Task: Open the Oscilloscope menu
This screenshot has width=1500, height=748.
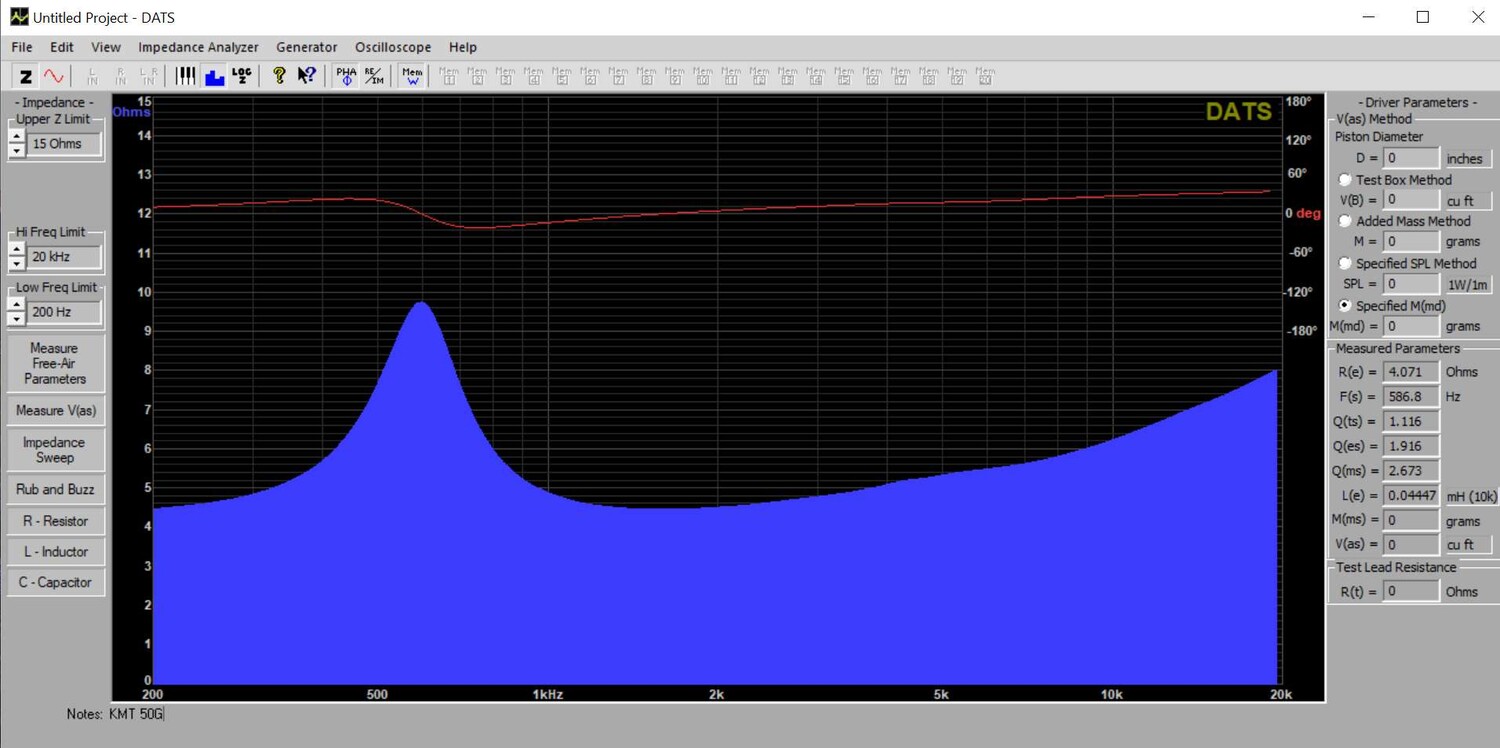Action: pyautogui.click(x=392, y=47)
